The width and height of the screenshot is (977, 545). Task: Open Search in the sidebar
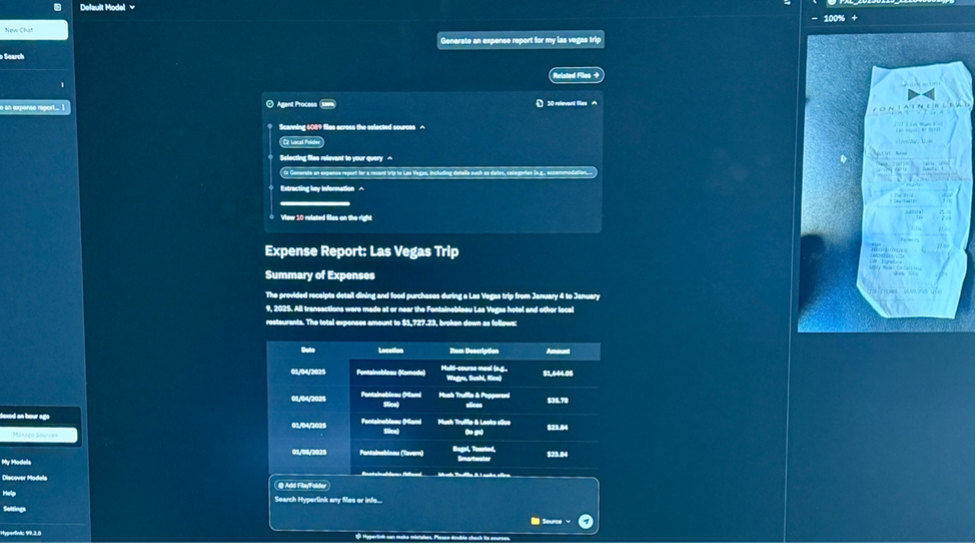point(12,57)
